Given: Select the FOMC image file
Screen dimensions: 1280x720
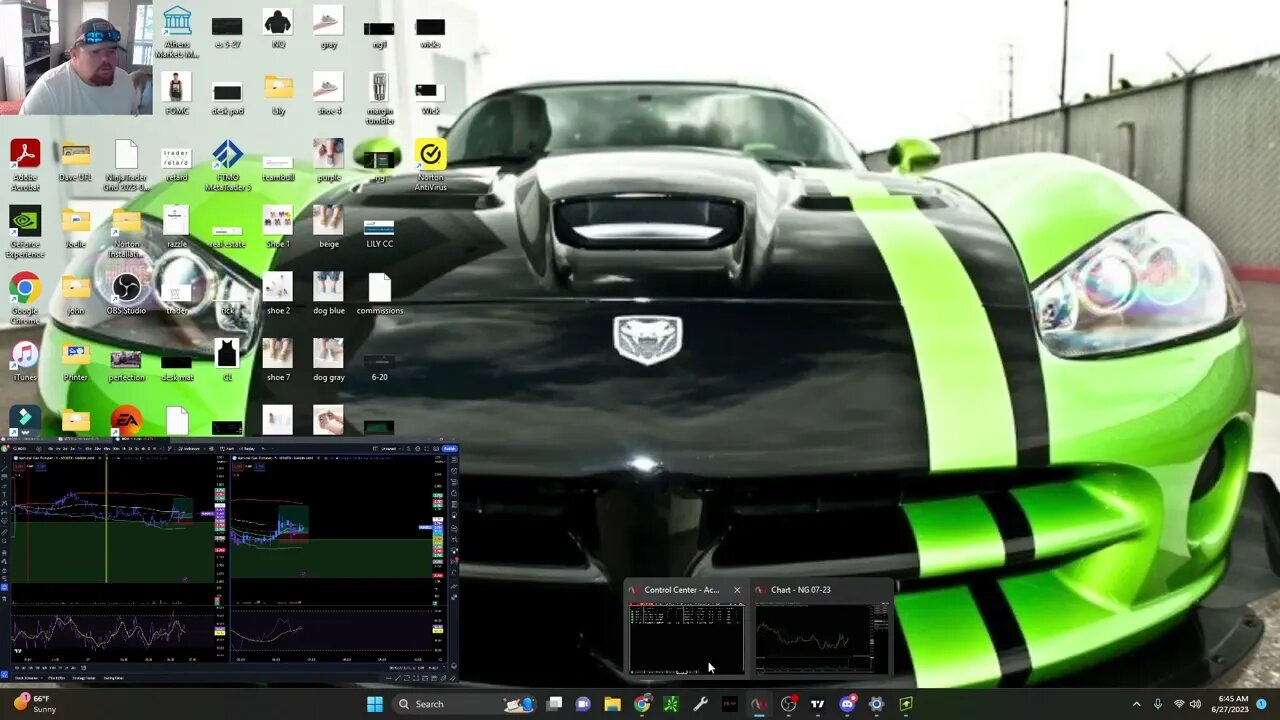Looking at the screenshot, I should 177,95.
